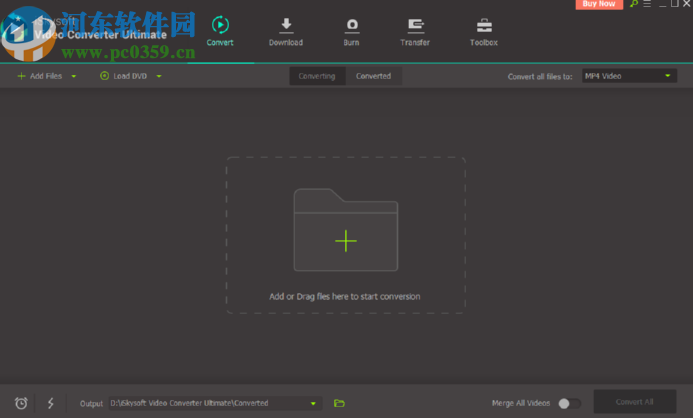Open the Convert section

coord(220,31)
